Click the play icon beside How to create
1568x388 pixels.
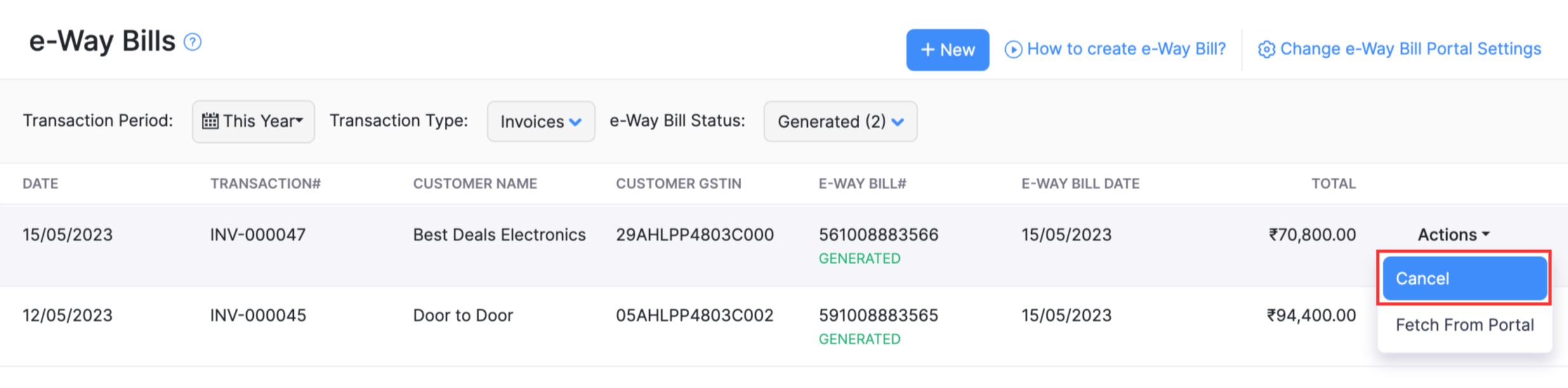[x=1015, y=48]
